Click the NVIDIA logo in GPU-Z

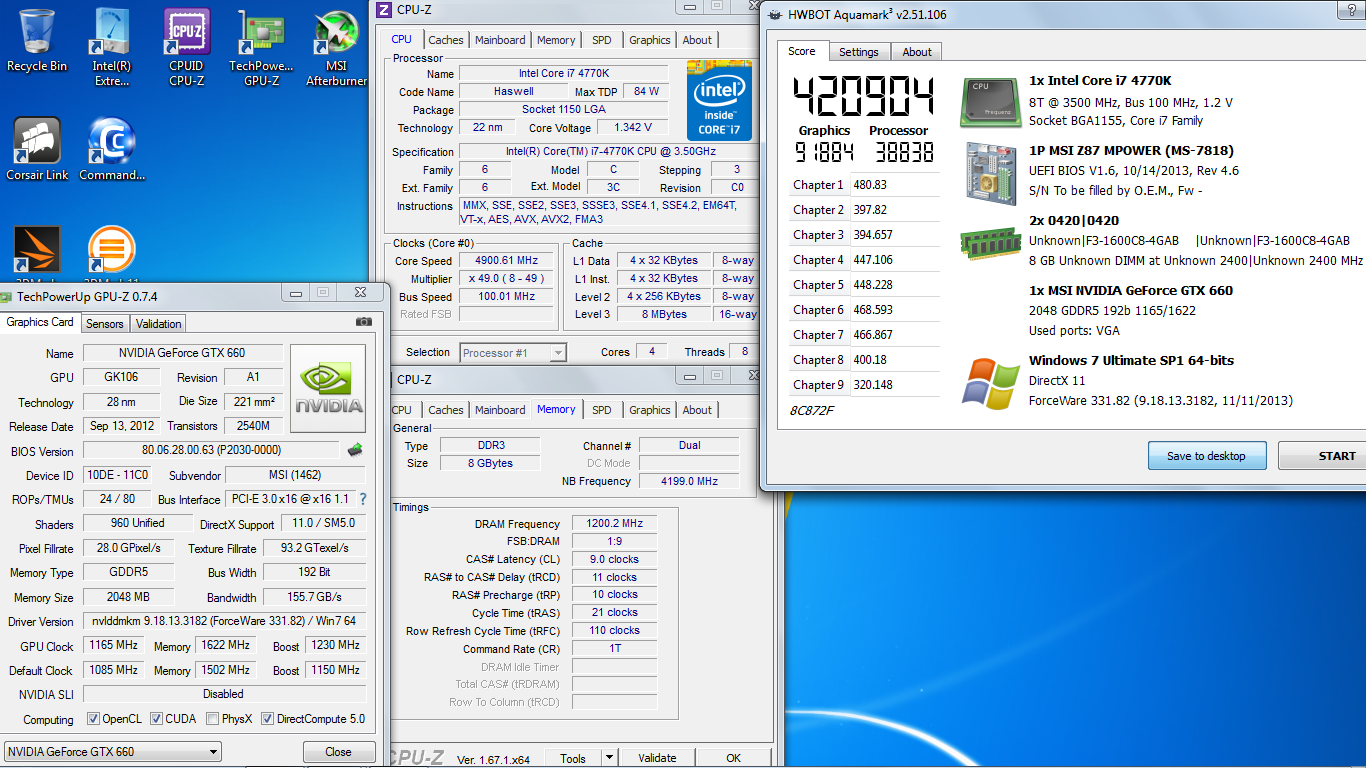coord(328,390)
